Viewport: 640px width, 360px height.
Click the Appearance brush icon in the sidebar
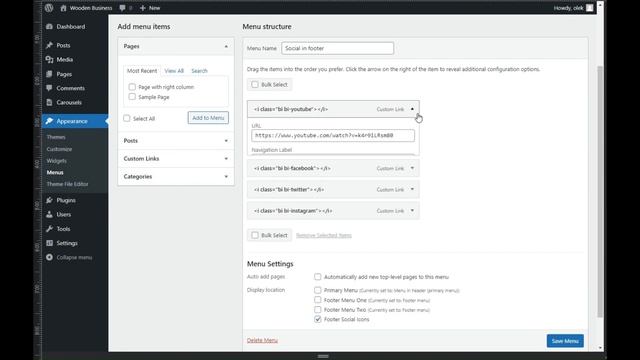[49, 121]
